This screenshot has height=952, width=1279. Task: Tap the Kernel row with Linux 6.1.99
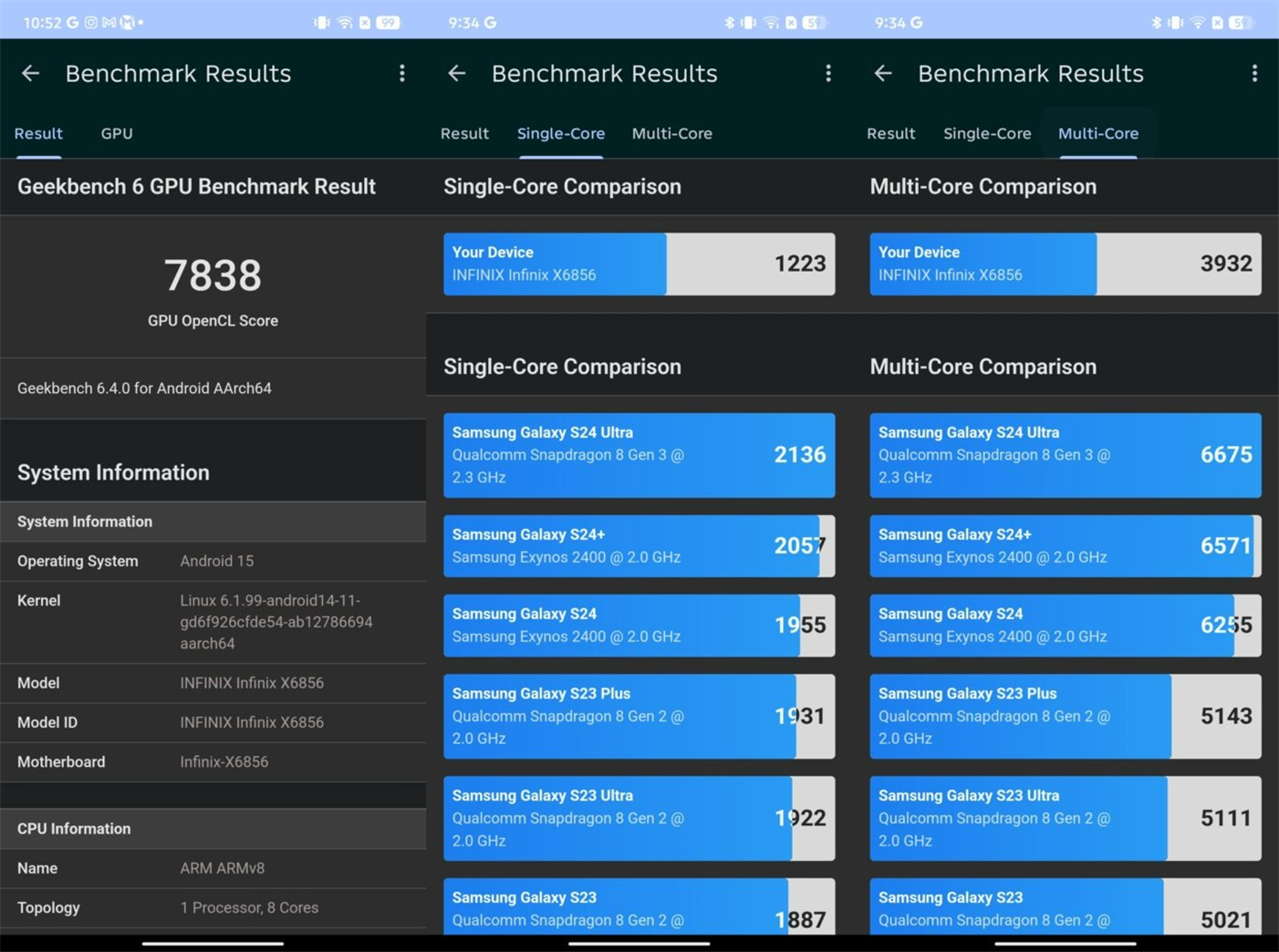(x=213, y=622)
